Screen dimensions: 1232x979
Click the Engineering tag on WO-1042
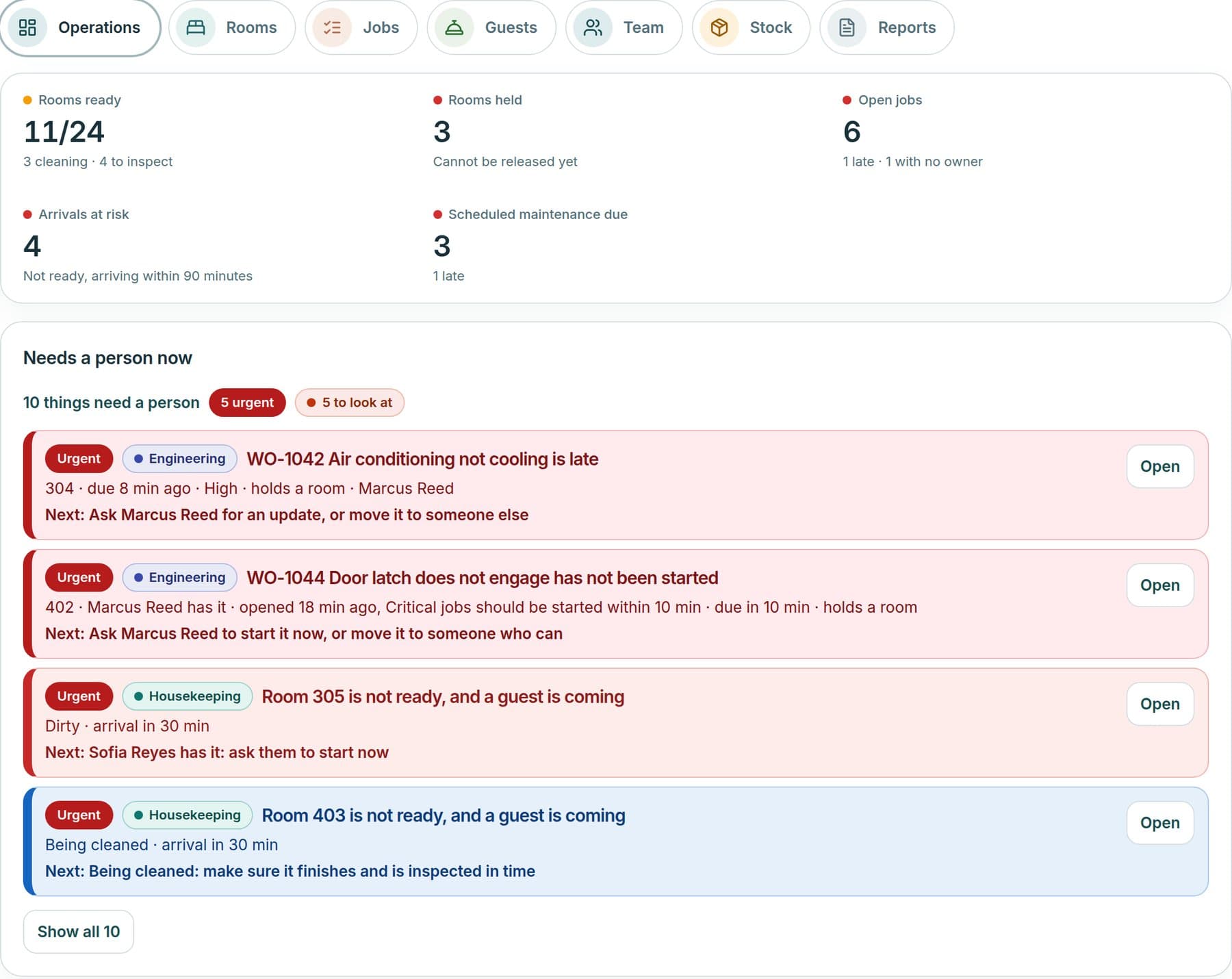click(180, 459)
